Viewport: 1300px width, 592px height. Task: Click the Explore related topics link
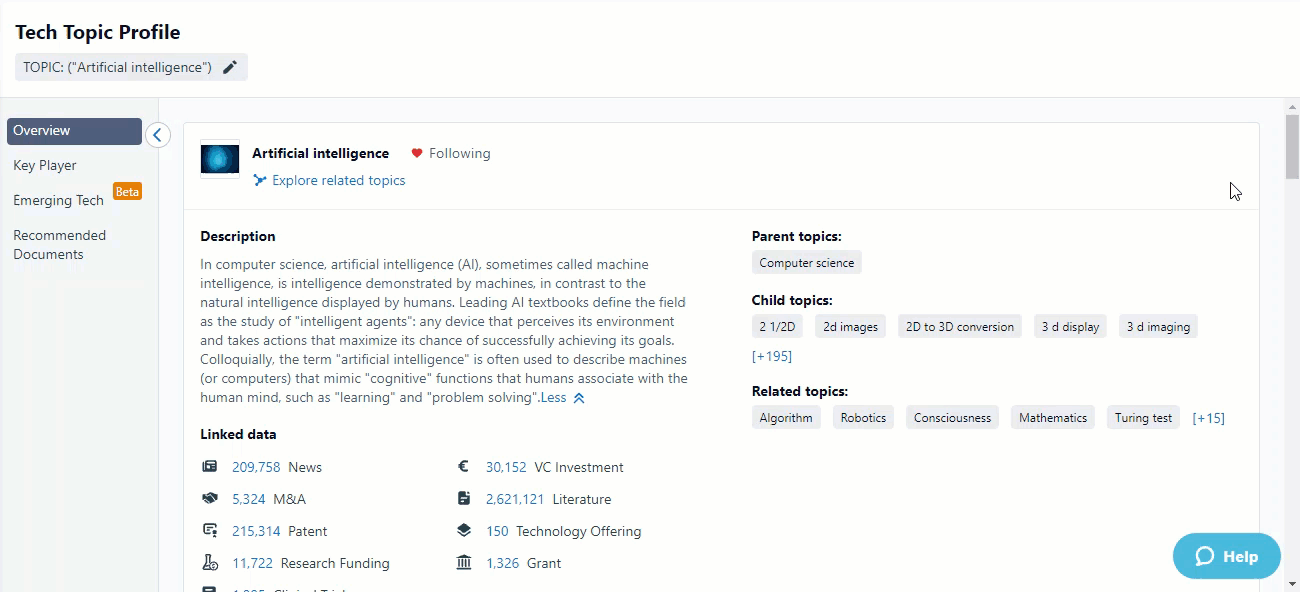[x=339, y=180]
